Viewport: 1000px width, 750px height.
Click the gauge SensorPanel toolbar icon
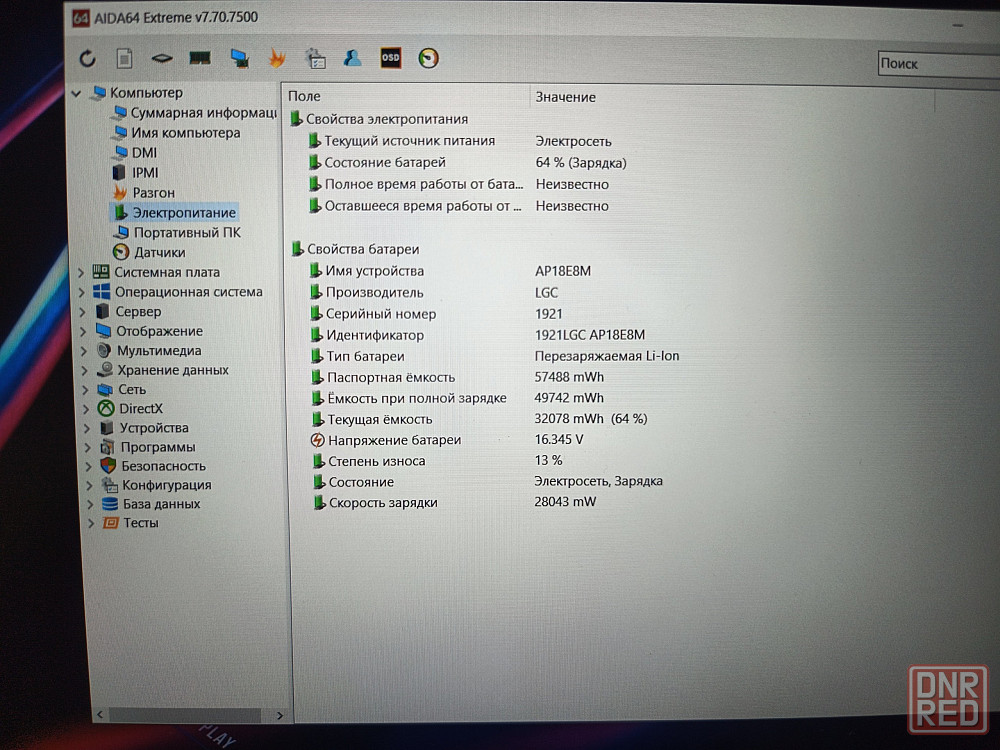click(x=428, y=58)
